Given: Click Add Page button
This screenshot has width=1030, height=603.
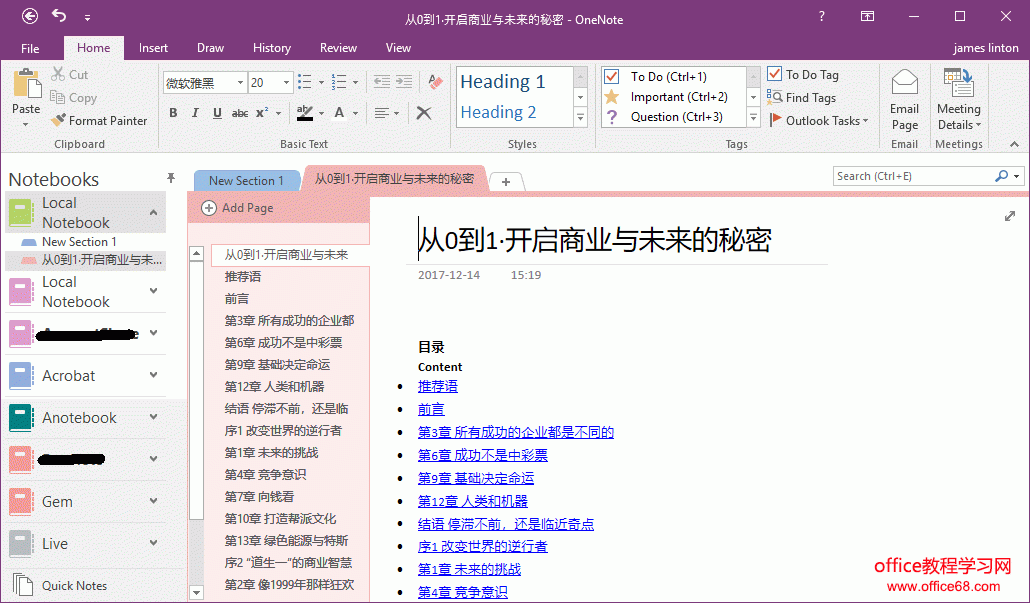Looking at the screenshot, I should pyautogui.click(x=237, y=208).
